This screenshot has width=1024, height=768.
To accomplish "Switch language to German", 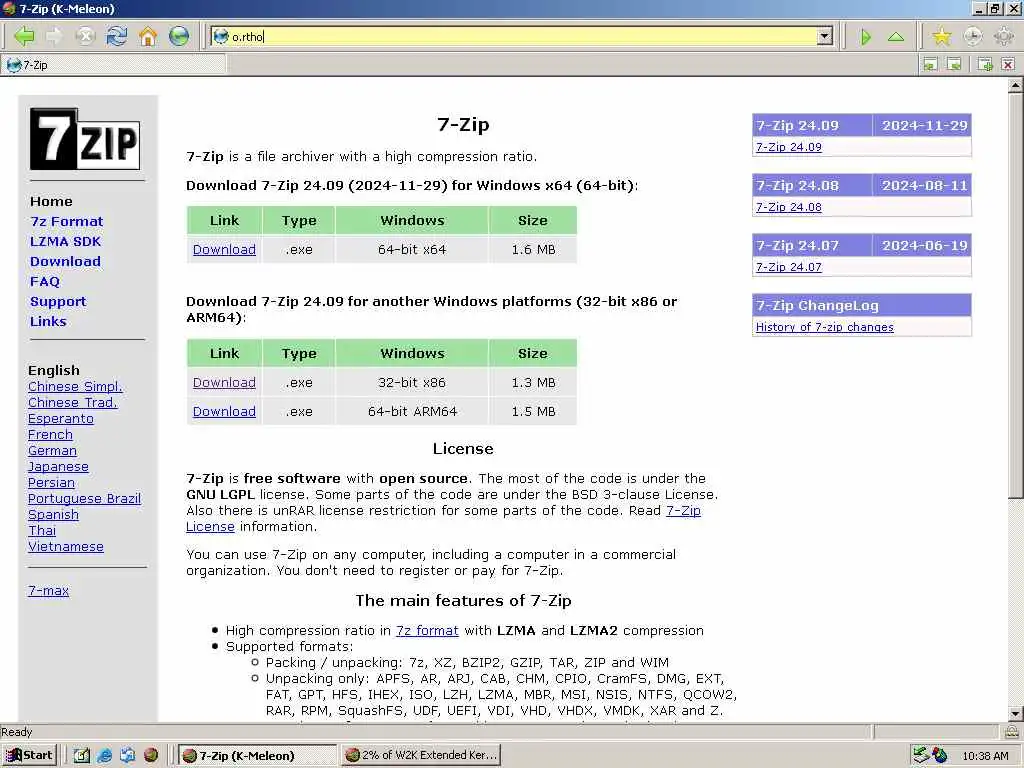I will coord(52,451).
